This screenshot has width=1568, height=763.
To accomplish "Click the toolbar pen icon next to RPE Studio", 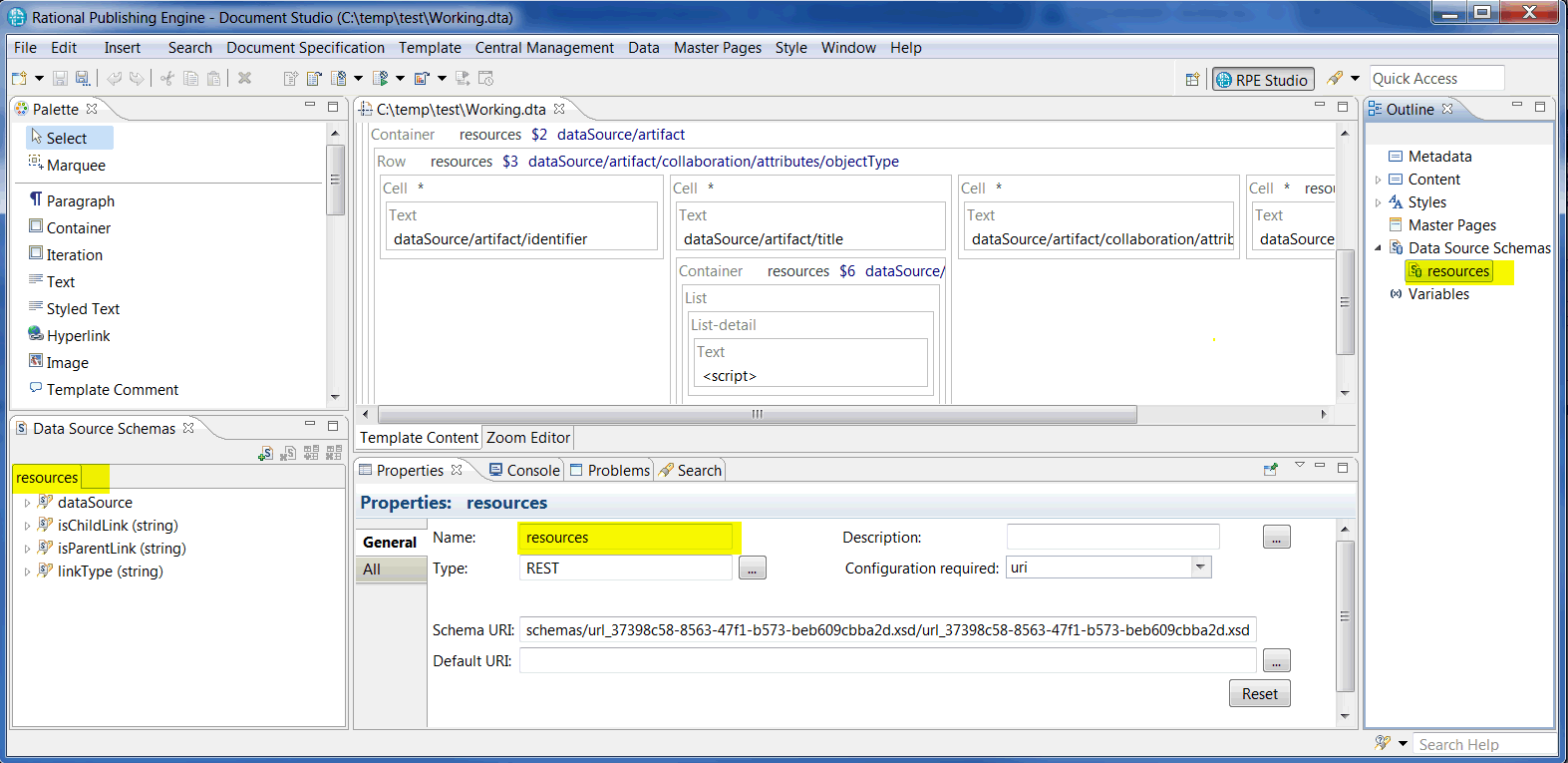I will (x=1336, y=79).
